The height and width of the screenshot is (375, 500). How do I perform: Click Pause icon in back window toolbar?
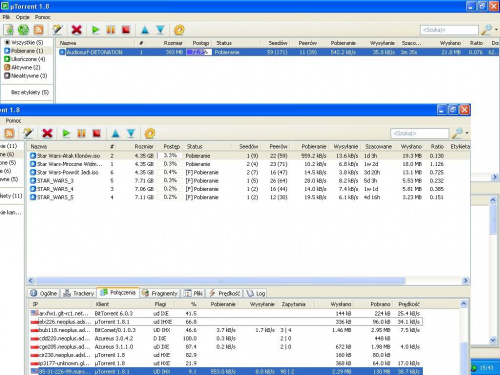click(x=110, y=30)
